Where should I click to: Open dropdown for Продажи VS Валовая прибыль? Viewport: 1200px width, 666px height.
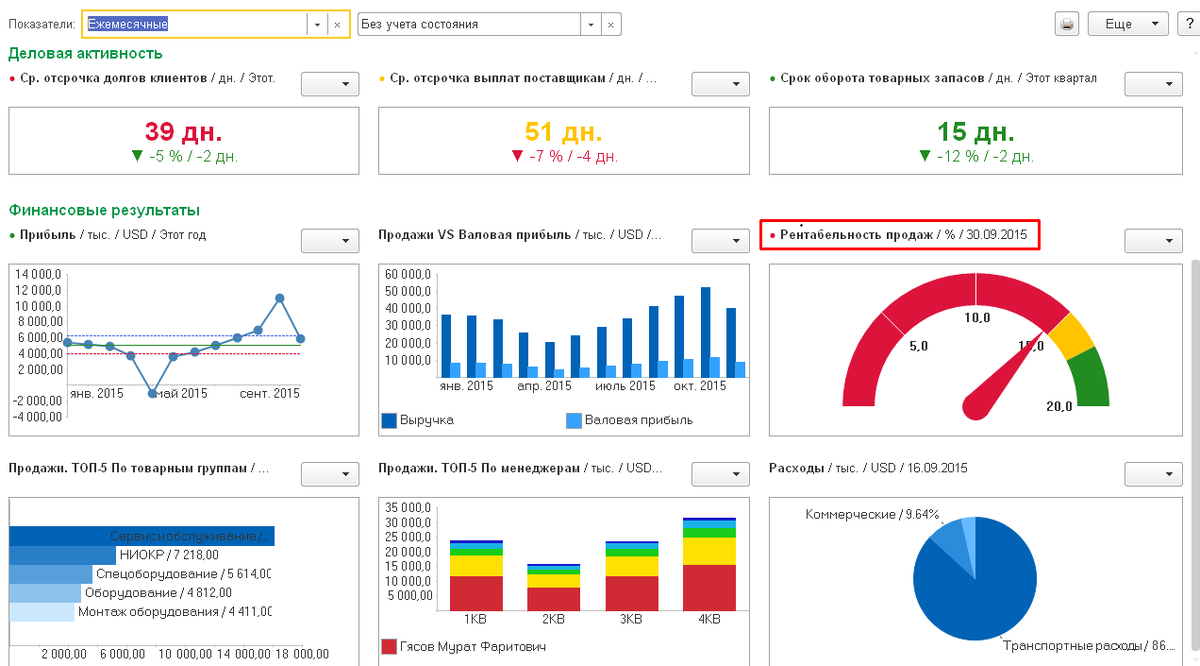(720, 240)
